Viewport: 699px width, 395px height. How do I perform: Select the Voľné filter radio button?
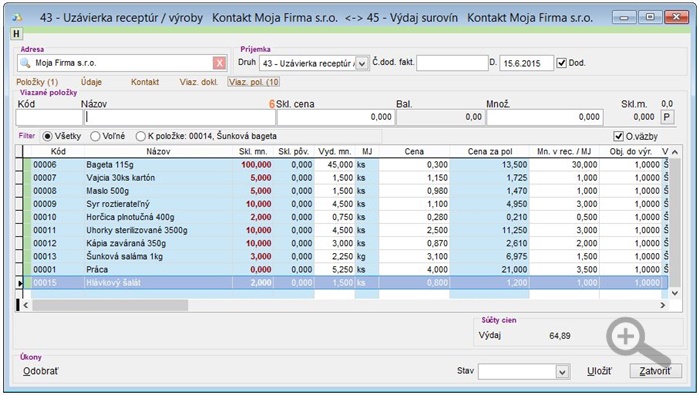[x=95, y=136]
